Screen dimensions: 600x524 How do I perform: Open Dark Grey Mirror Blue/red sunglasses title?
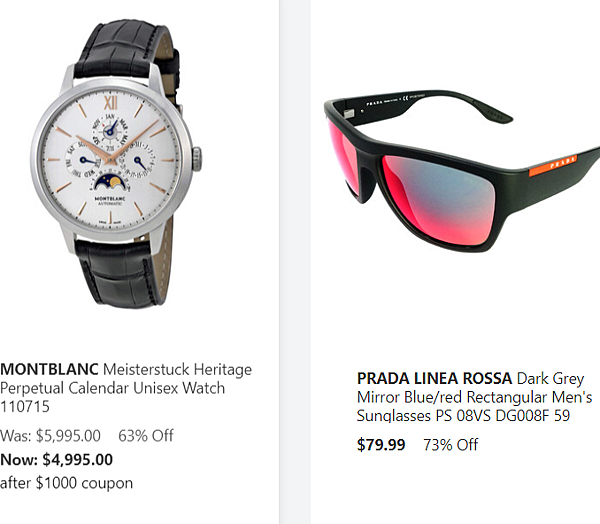(474, 397)
